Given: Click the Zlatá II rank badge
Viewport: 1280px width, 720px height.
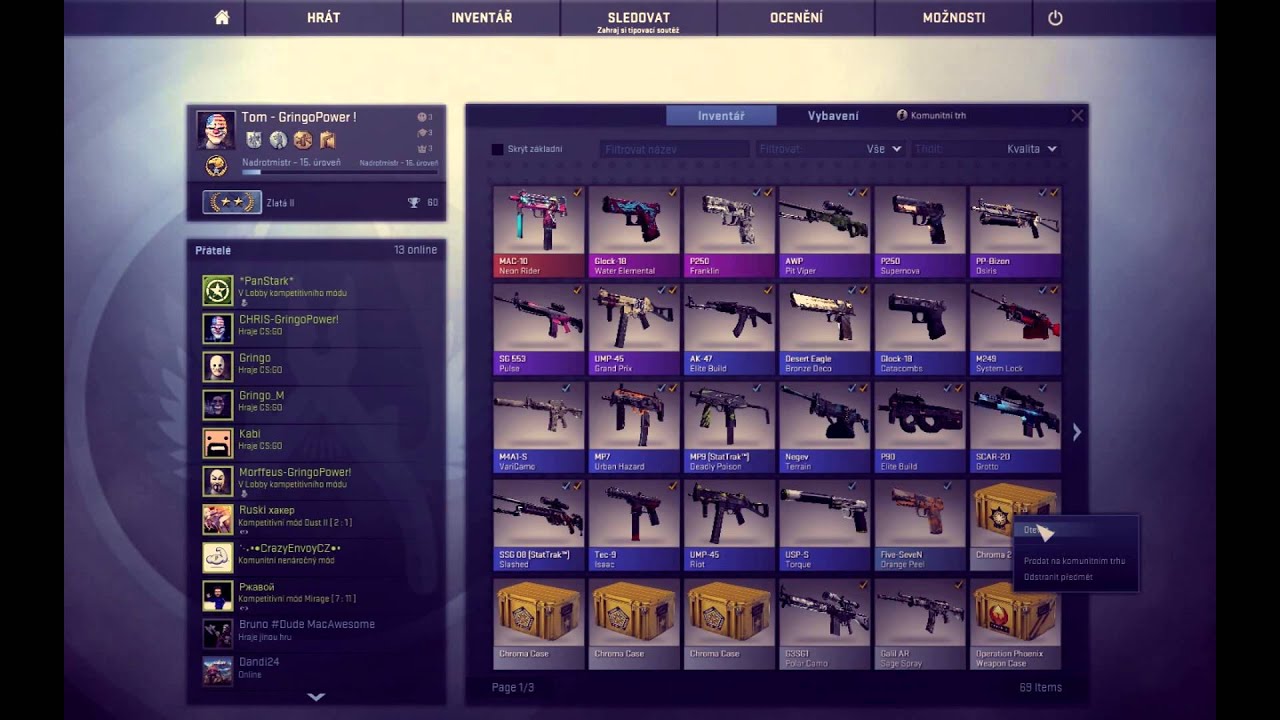Looking at the screenshot, I should (232, 202).
